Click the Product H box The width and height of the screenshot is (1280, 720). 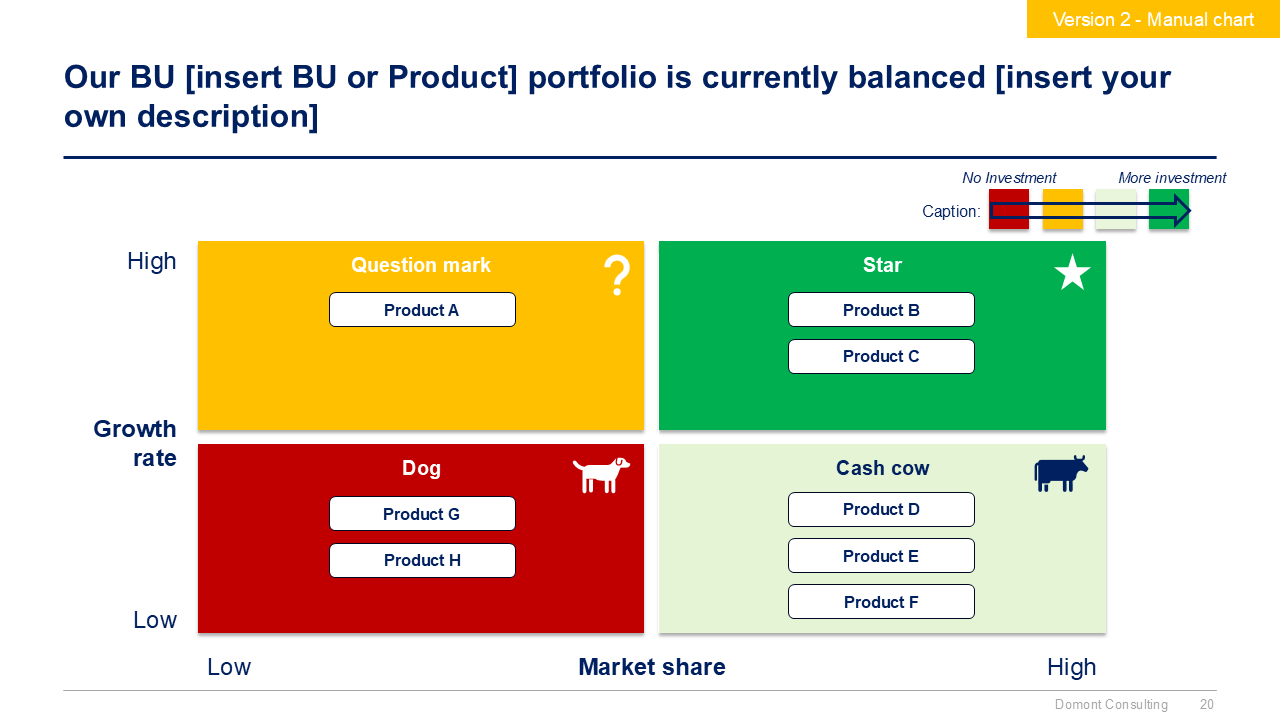[422, 560]
